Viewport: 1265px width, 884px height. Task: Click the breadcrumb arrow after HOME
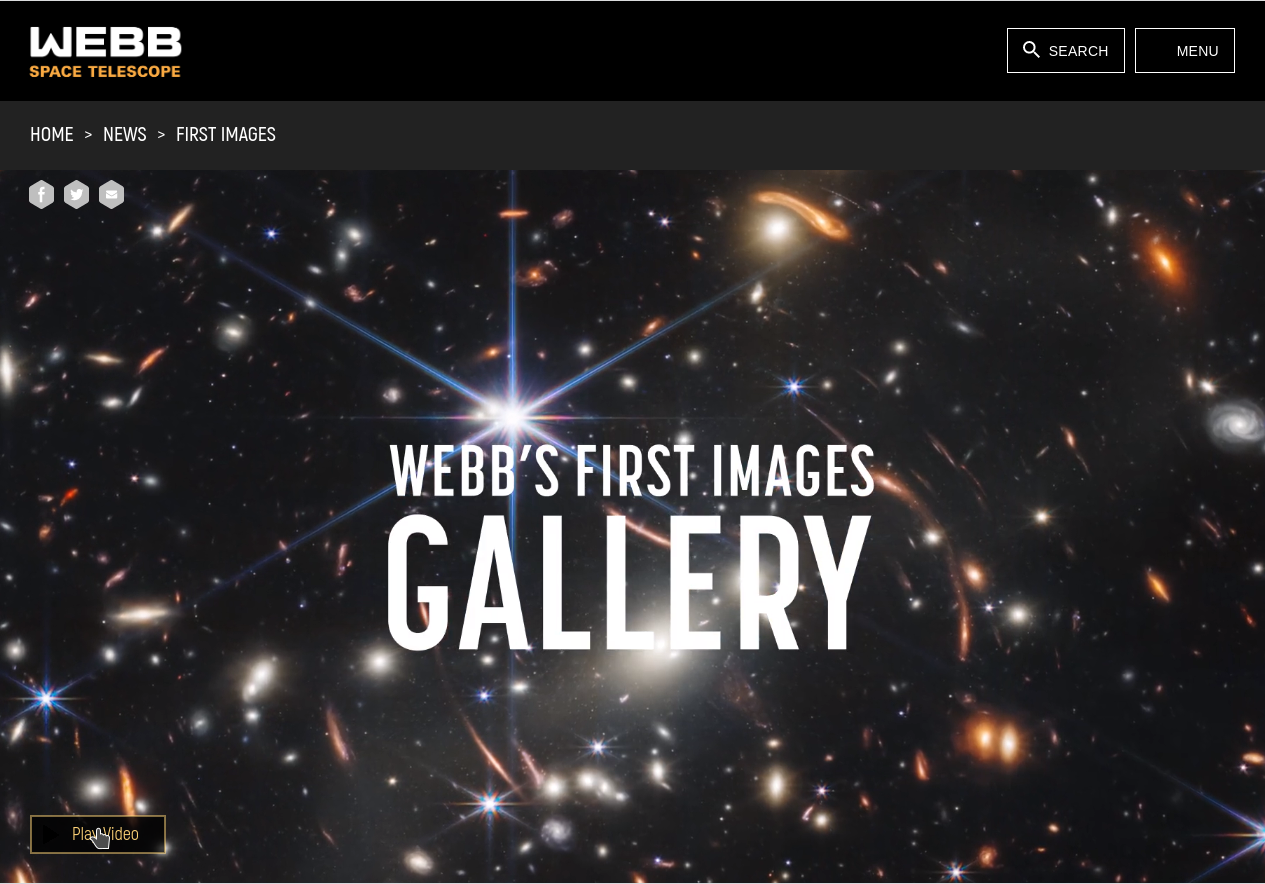coord(88,134)
